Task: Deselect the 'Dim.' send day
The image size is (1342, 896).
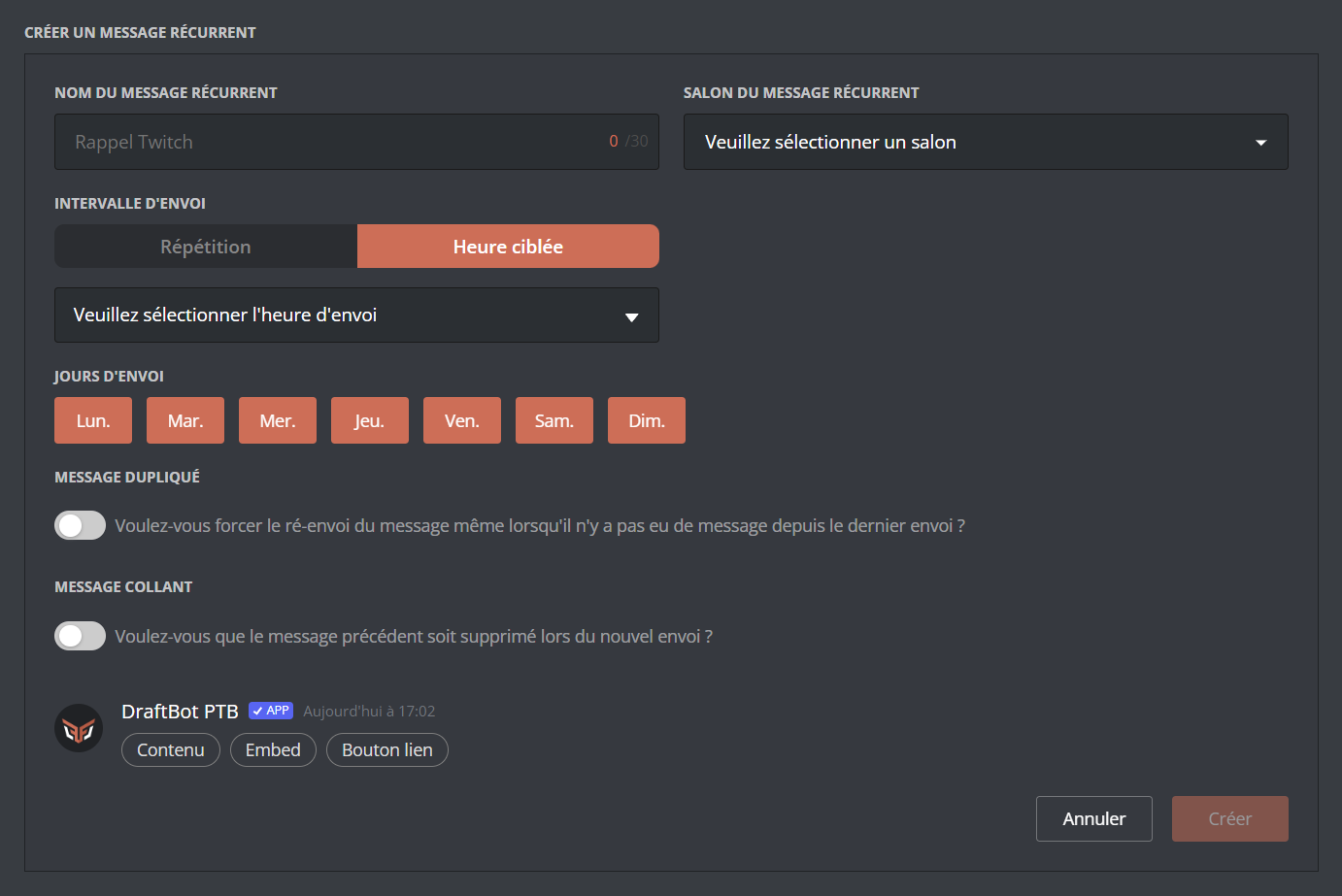Action: (x=646, y=419)
